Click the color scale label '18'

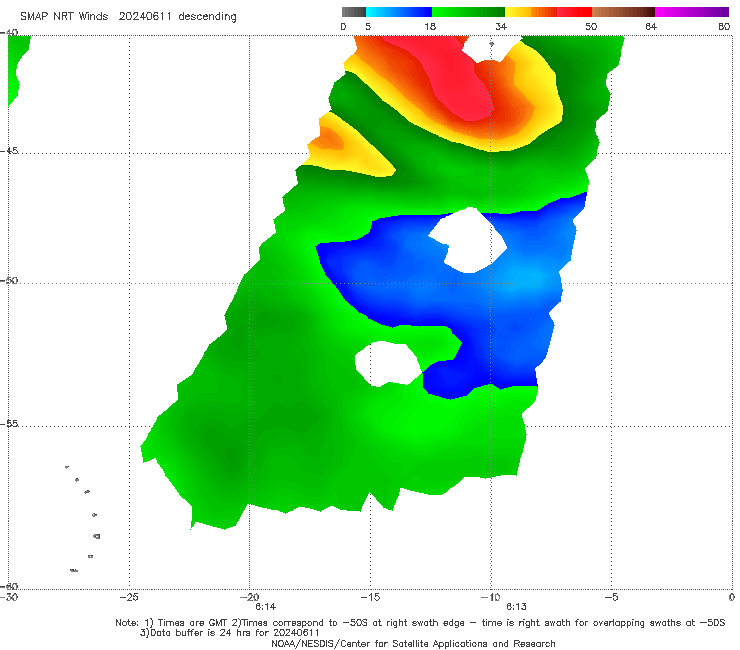pyautogui.click(x=430, y=27)
